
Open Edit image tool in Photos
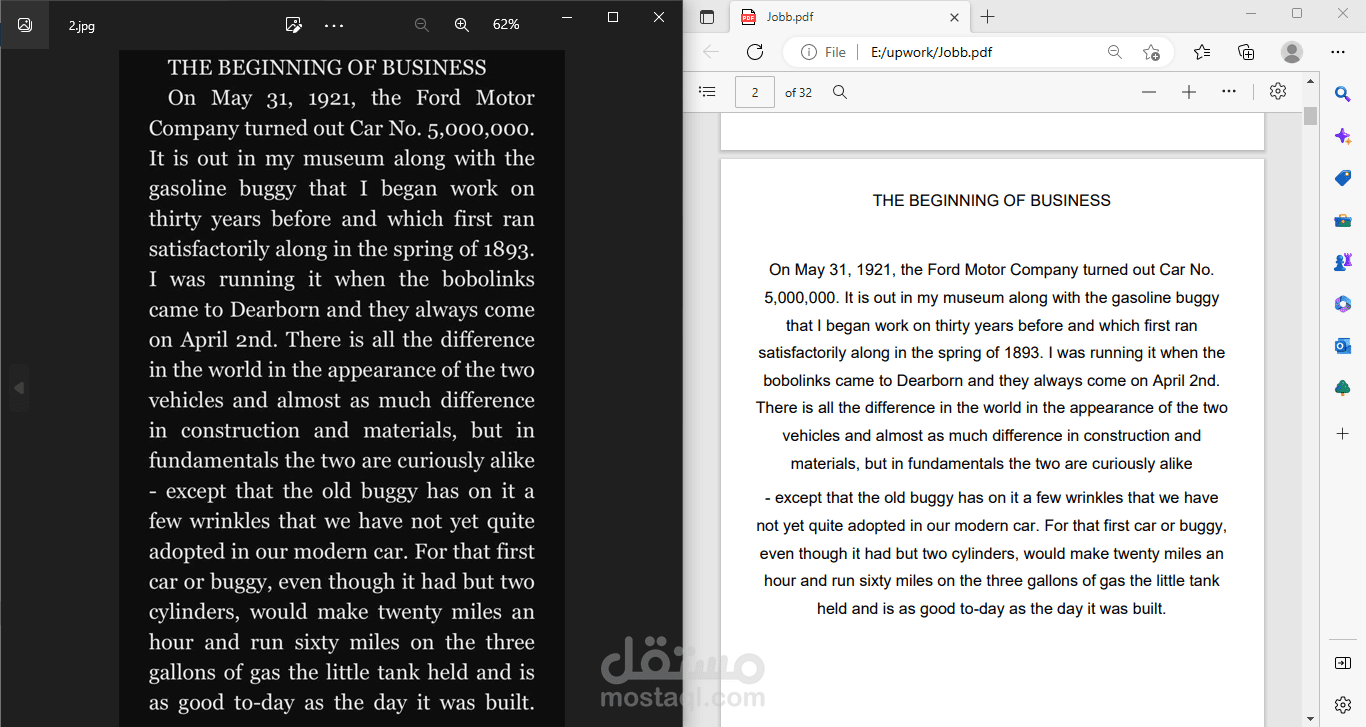293,25
